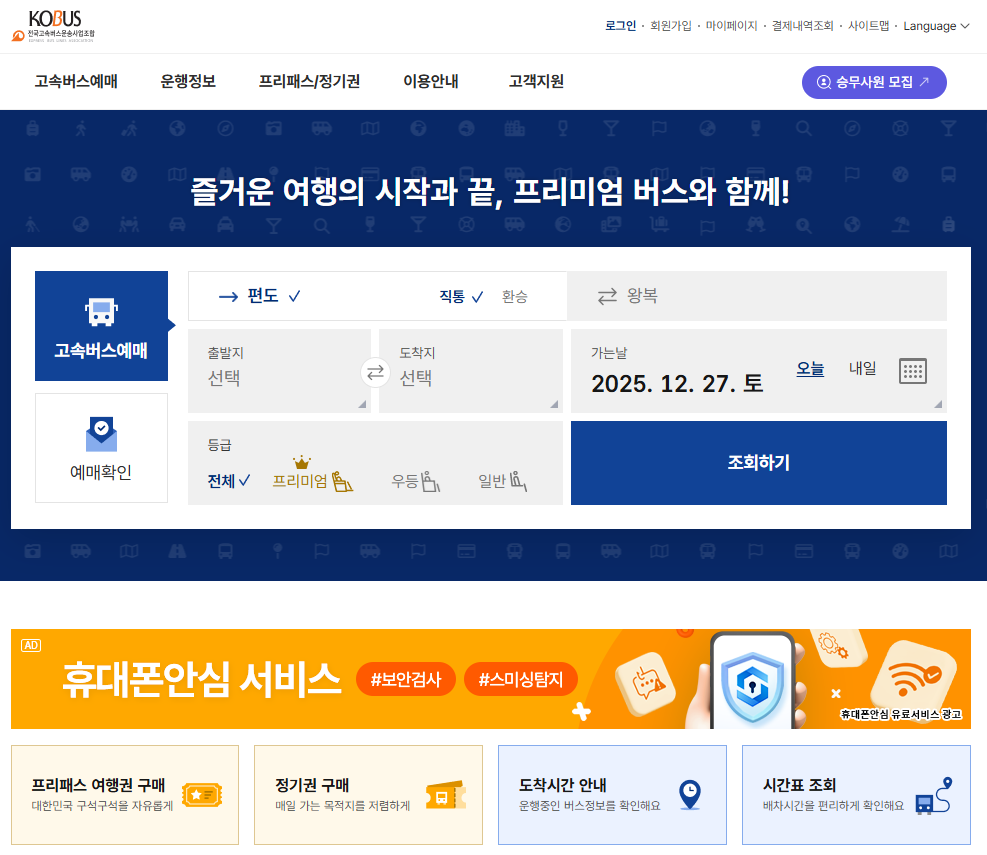Screen dimensions: 987x855
Task: Click the swap departure/arrival arrows icon
Action: click(374, 371)
